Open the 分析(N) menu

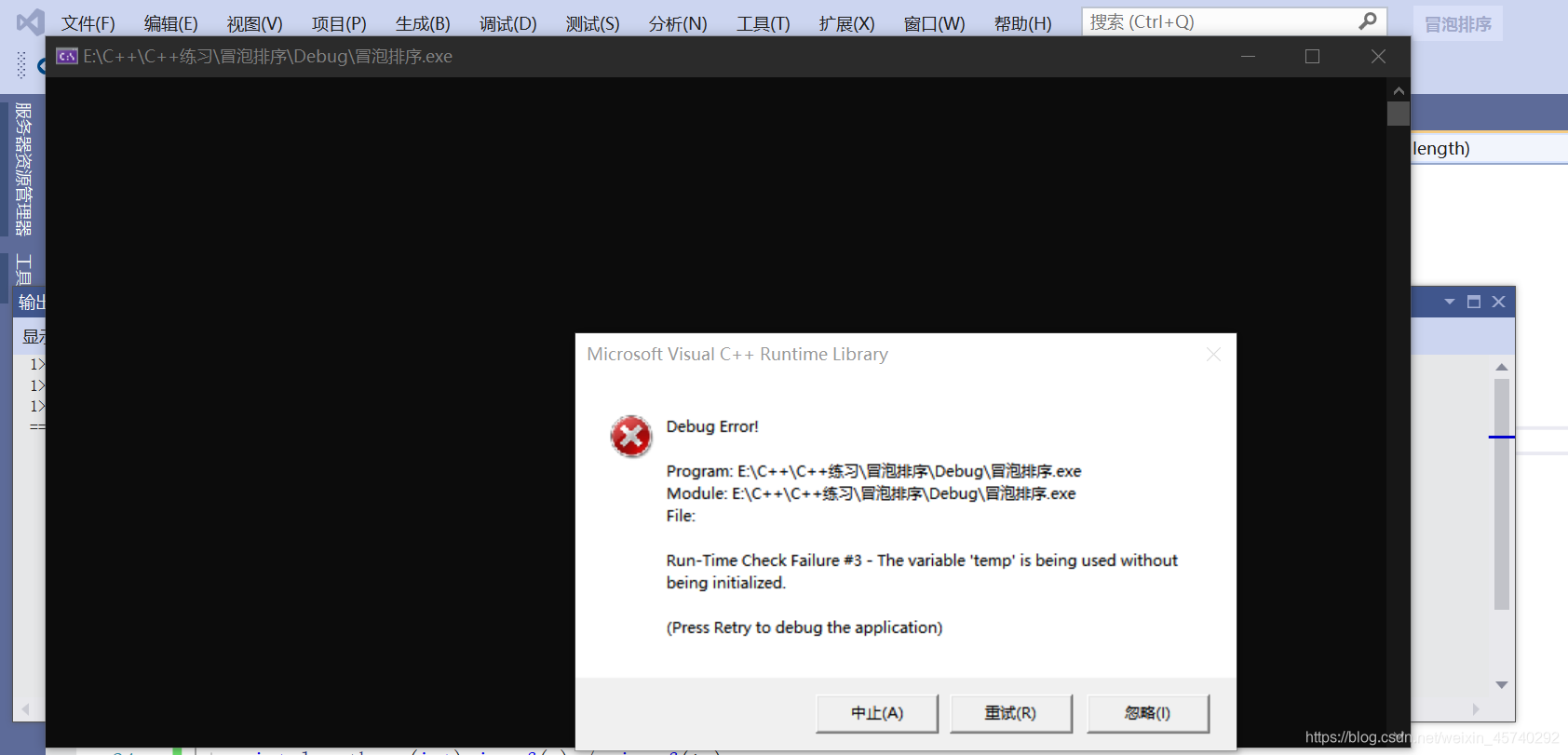pyautogui.click(x=678, y=23)
